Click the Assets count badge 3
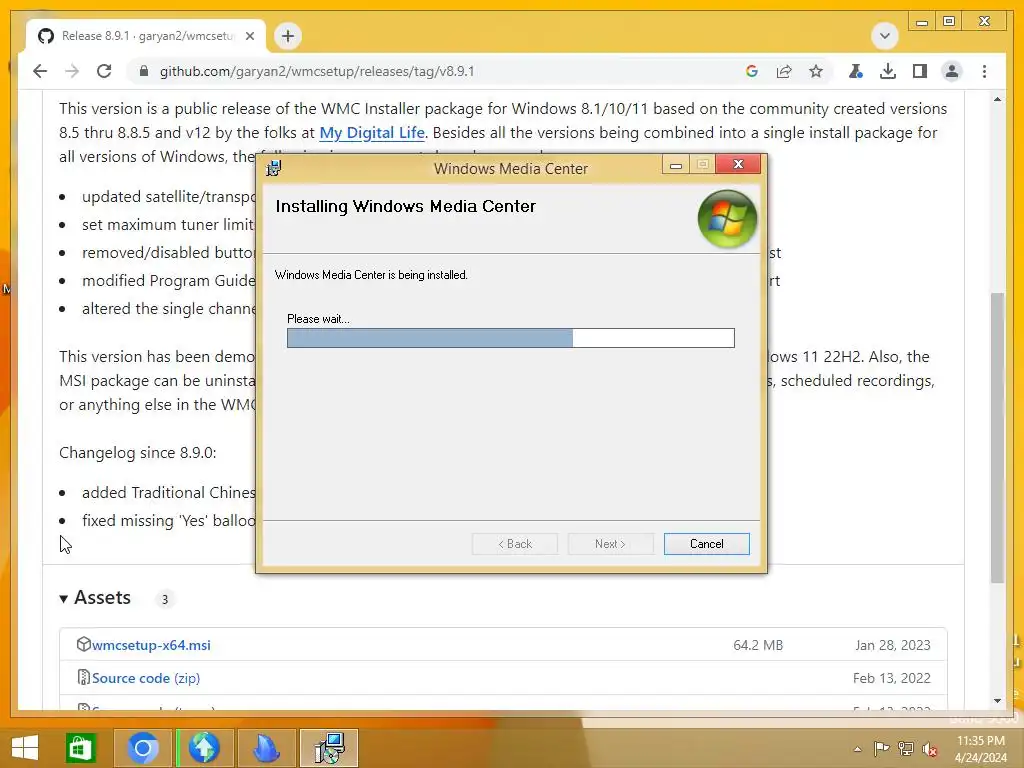The image size is (1024, 768). [165, 599]
